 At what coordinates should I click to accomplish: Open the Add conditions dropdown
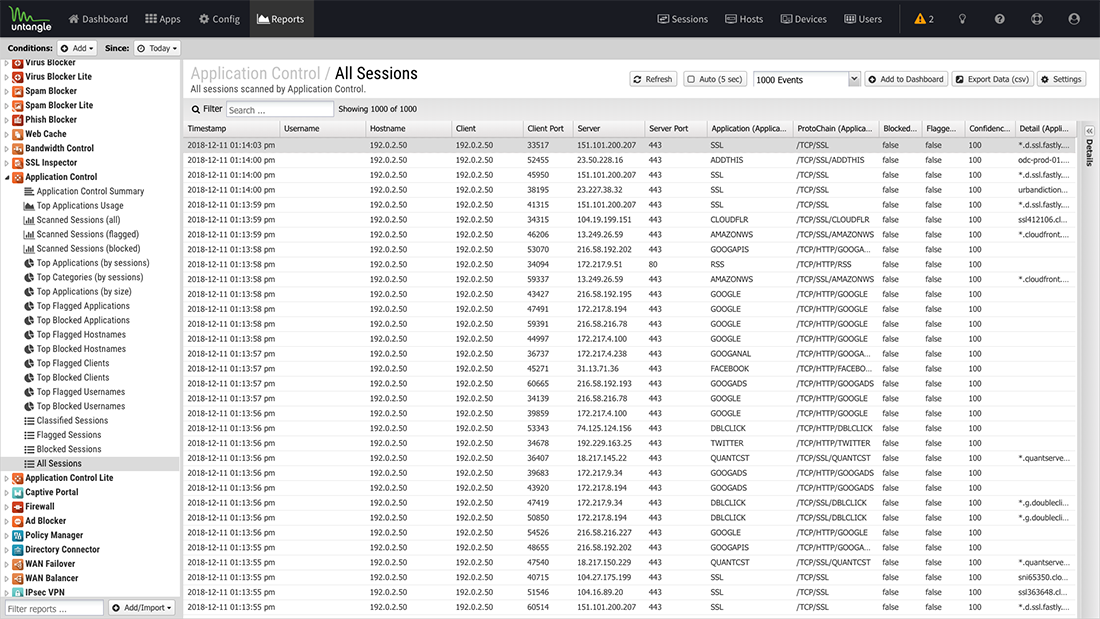click(x=77, y=48)
